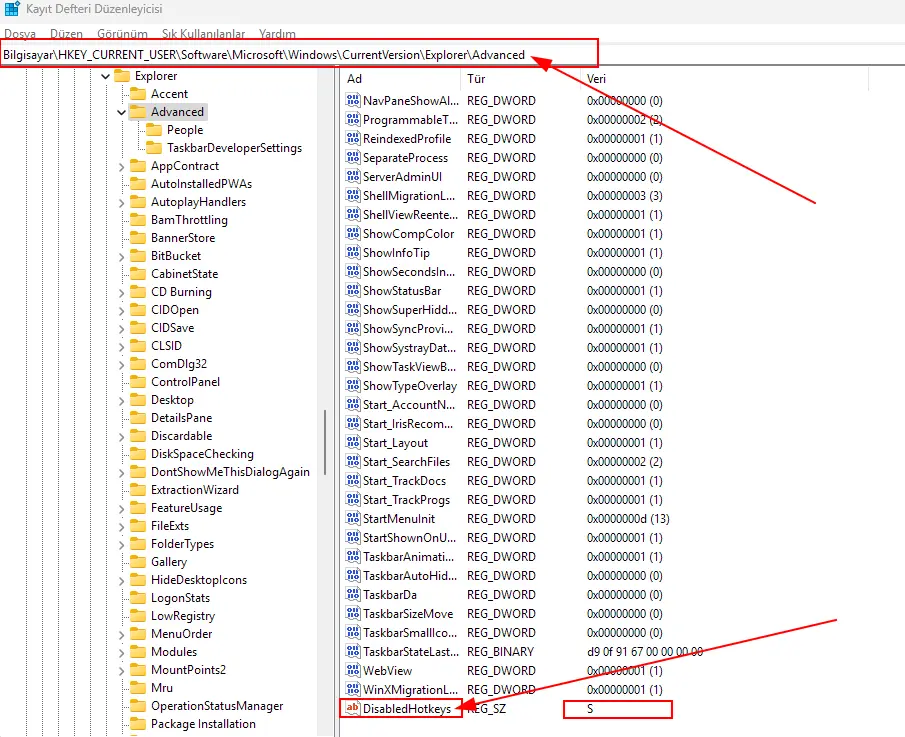Image resolution: width=905 pixels, height=737 pixels.
Task: Select the HideDesktopIcons key
Action: (x=199, y=579)
